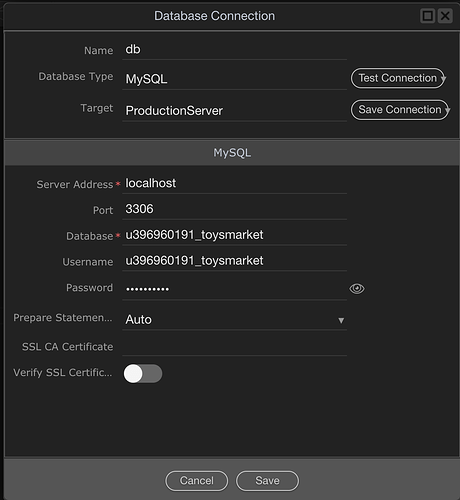Expand the Save Connection button arrow
The image size is (460, 500).
point(448,110)
